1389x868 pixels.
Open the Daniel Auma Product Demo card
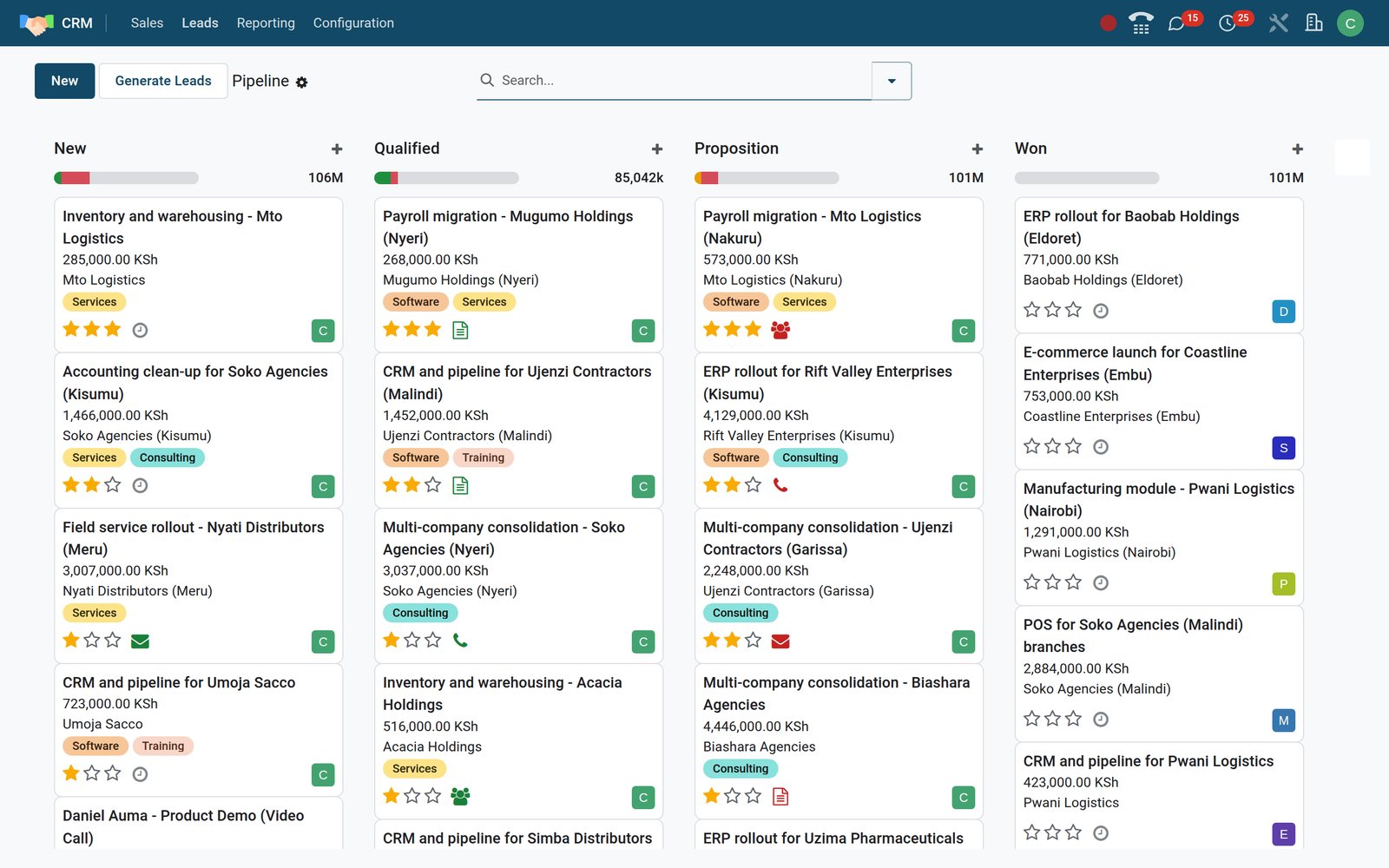click(199, 824)
